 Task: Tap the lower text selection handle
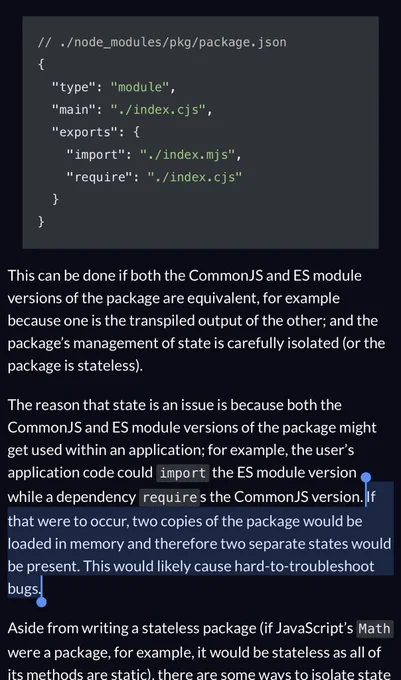click(x=41, y=602)
